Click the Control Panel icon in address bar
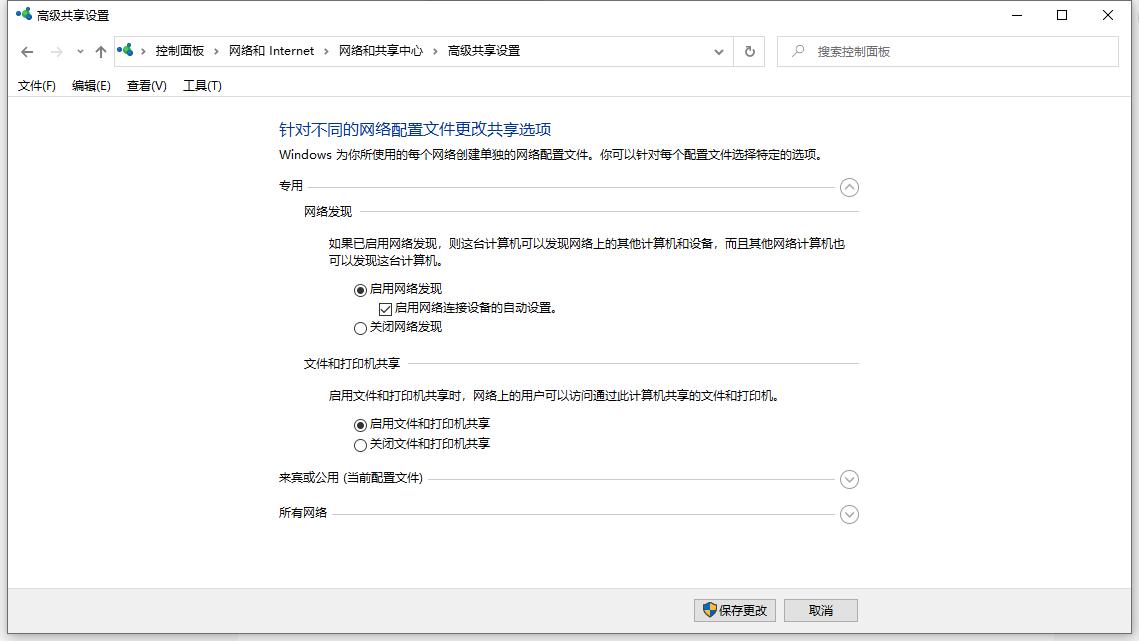Image resolution: width=1139 pixels, height=641 pixels. pos(125,49)
